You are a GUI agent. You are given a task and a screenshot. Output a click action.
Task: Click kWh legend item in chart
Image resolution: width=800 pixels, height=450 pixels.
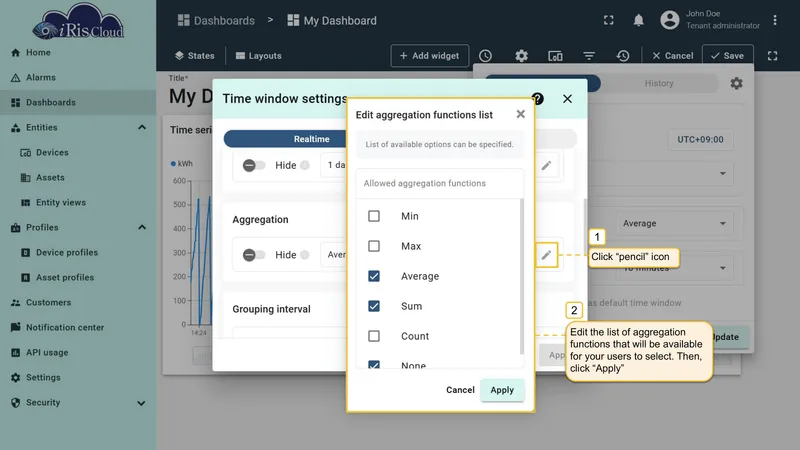(182, 164)
